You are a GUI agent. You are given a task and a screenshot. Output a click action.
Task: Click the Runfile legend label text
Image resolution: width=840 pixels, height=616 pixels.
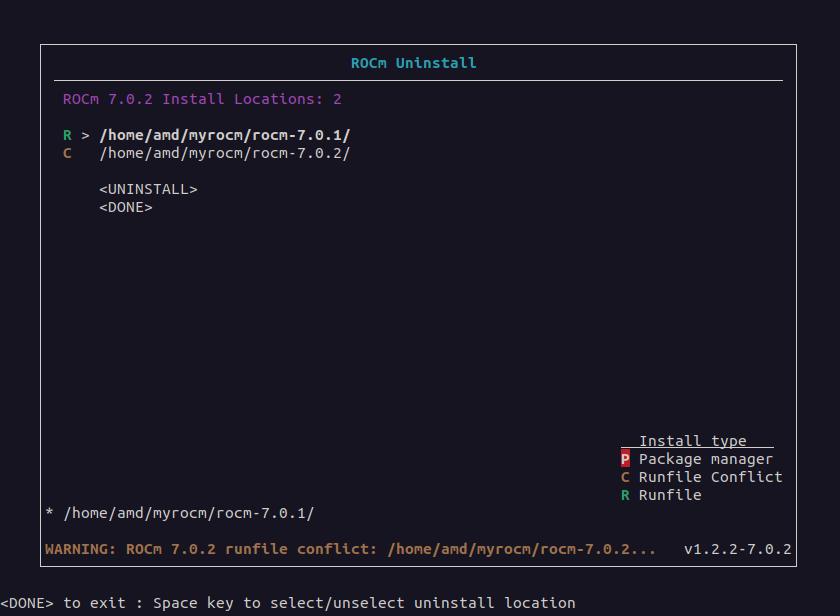click(x=670, y=495)
